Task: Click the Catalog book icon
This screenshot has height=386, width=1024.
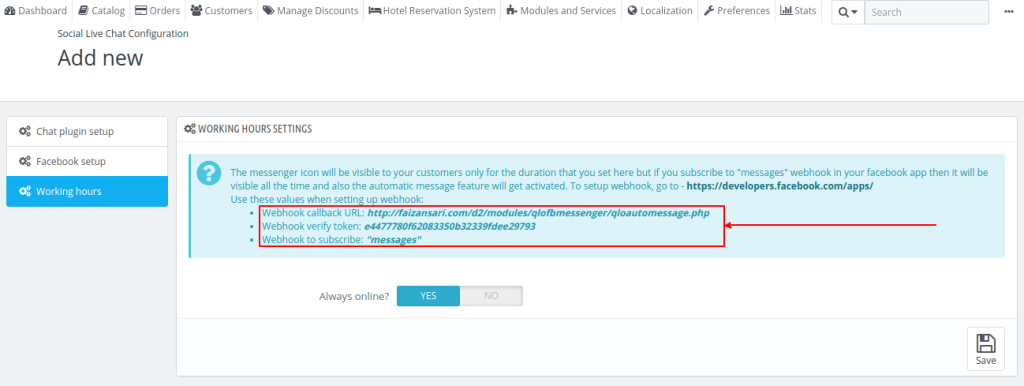Action: pyautogui.click(x=83, y=10)
